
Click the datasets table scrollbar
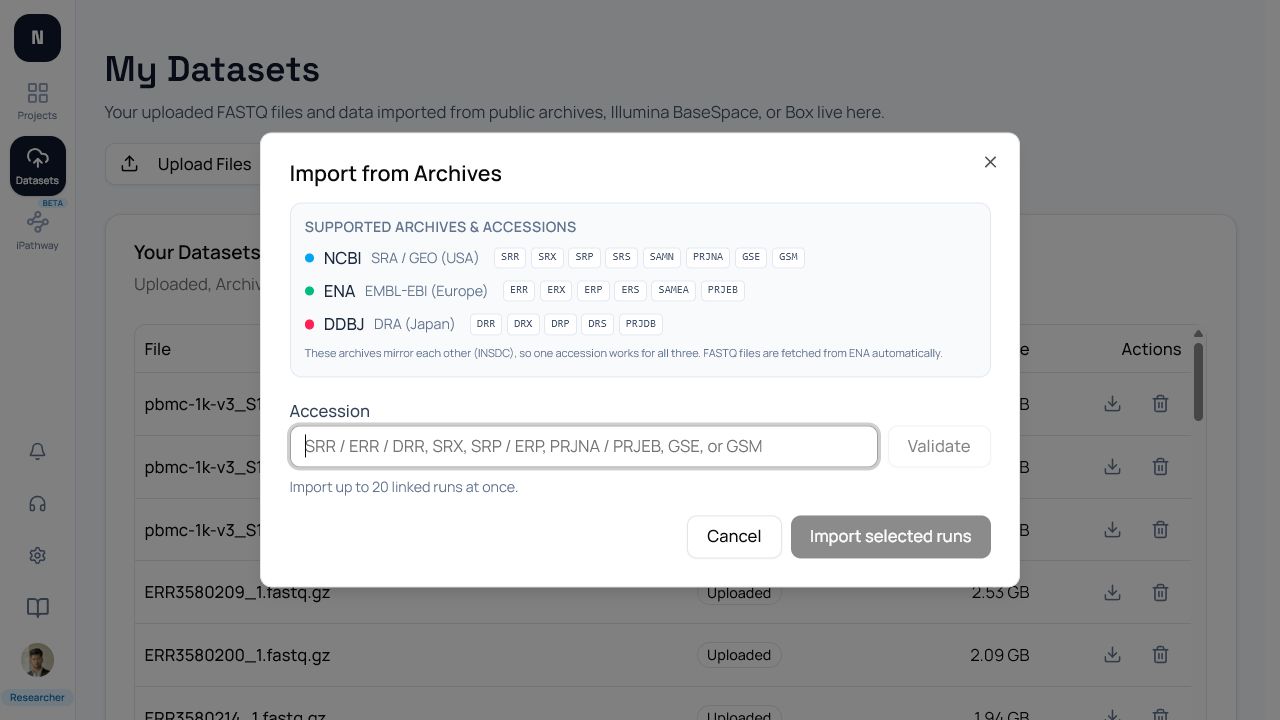click(x=1198, y=380)
